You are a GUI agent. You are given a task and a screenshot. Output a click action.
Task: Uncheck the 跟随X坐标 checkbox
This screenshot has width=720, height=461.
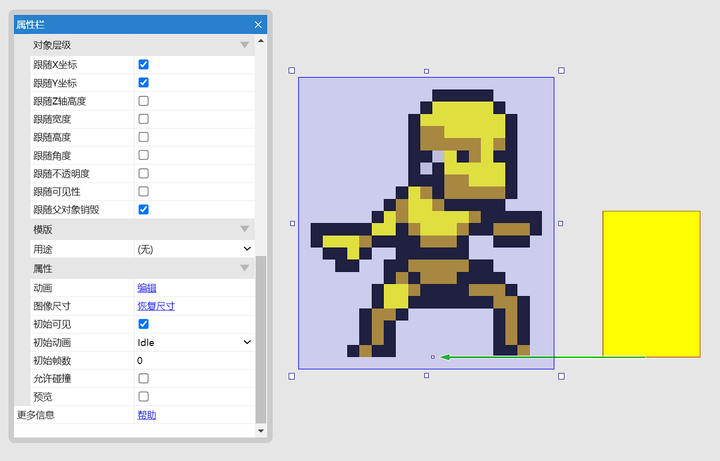[x=143, y=64]
